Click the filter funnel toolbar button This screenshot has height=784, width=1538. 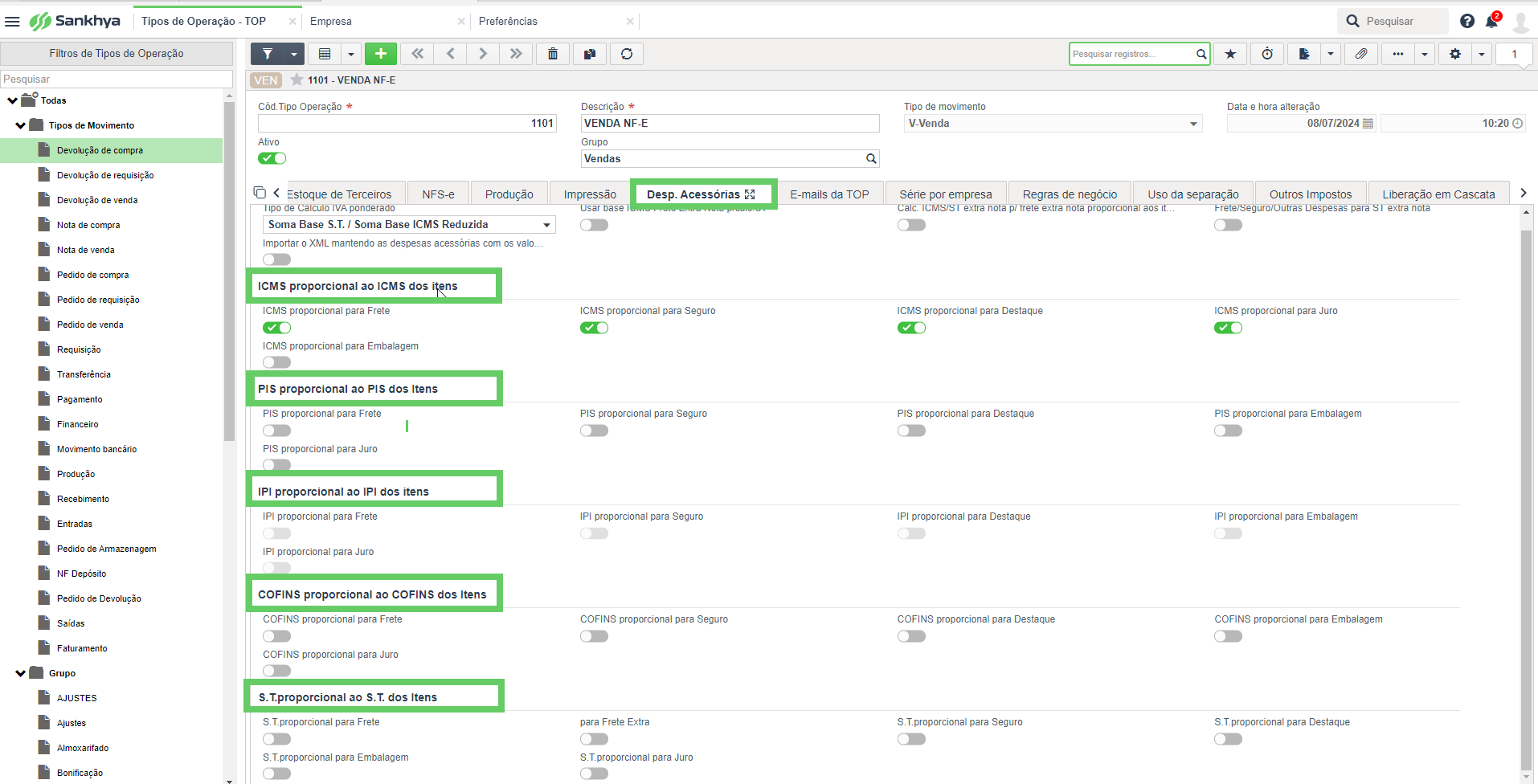click(x=268, y=54)
